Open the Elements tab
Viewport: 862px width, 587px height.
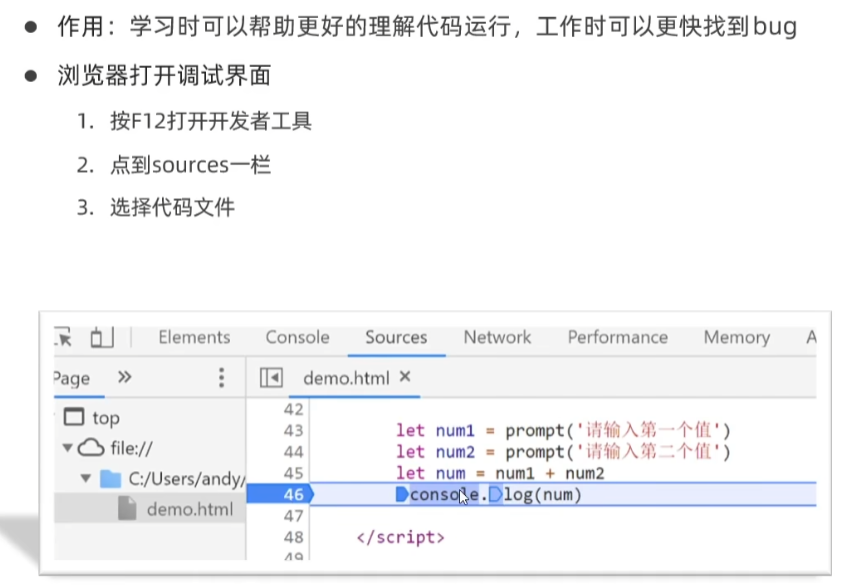[x=194, y=337]
